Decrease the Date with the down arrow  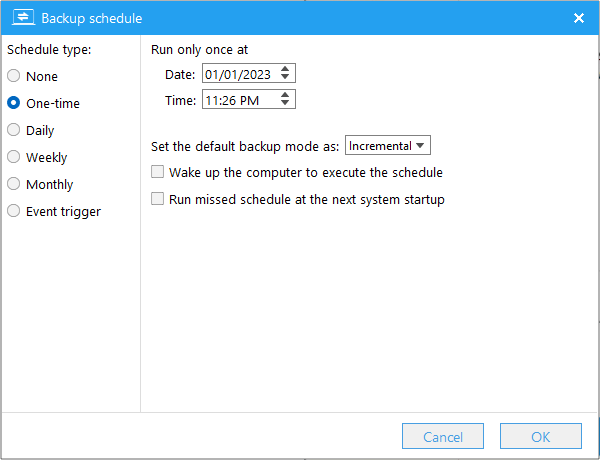click(286, 78)
